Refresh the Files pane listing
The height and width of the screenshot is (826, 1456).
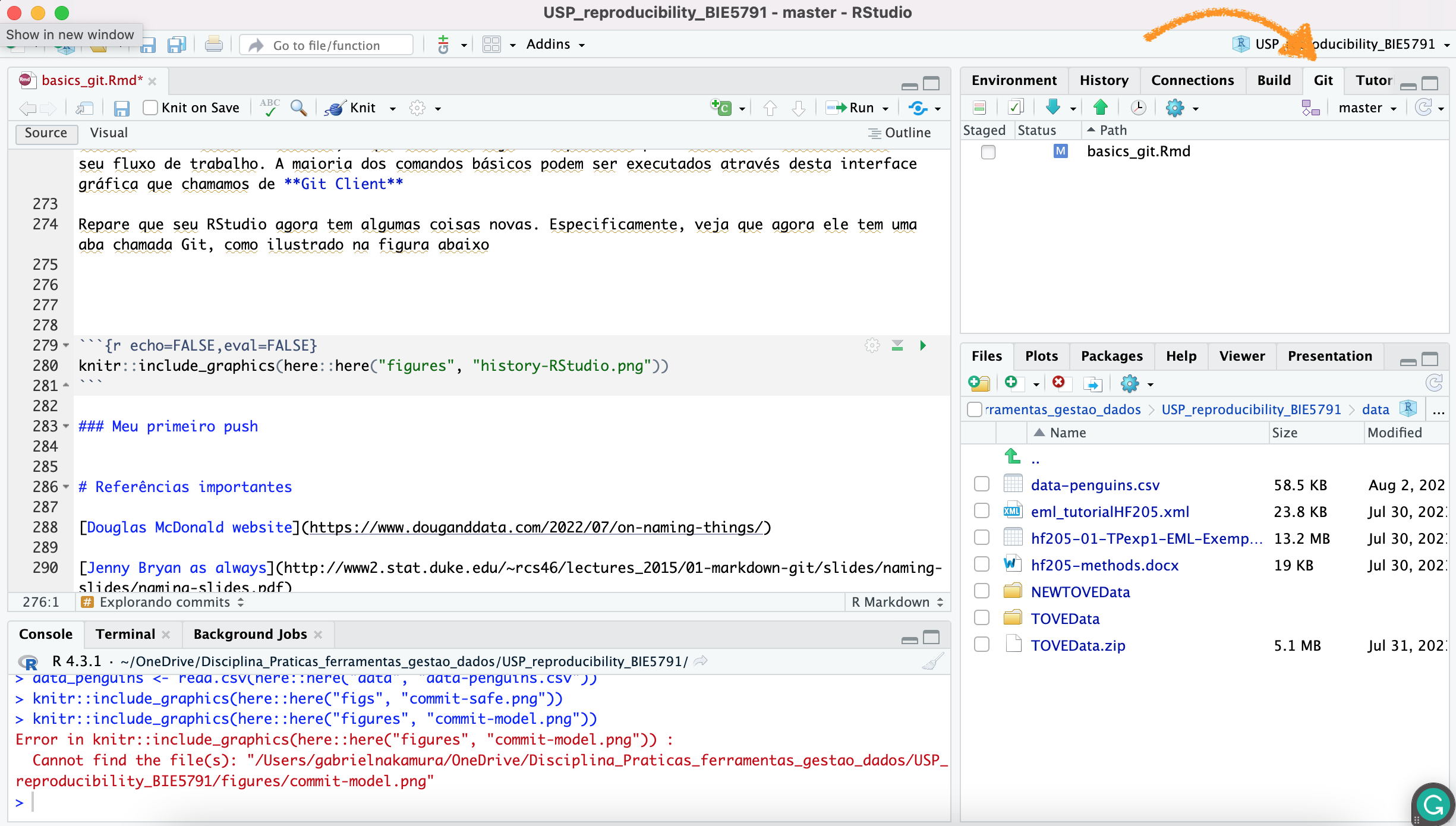[1434, 383]
